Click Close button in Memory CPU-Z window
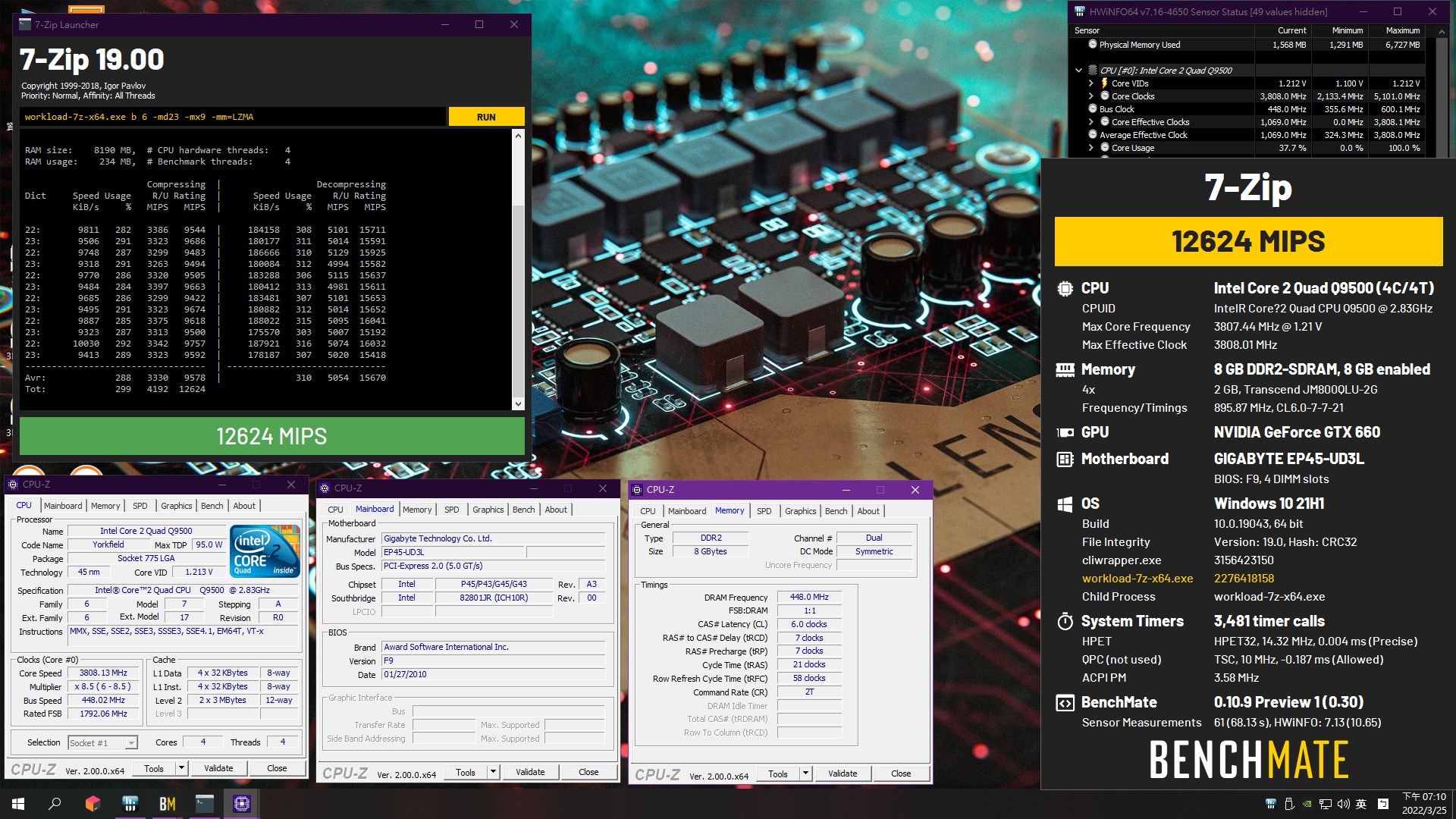 tap(901, 773)
